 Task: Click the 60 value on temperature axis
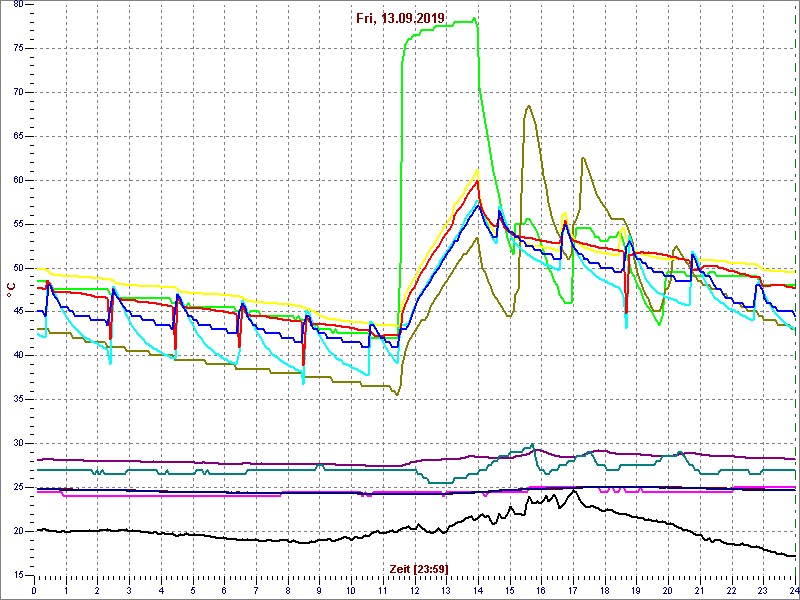click(x=17, y=180)
